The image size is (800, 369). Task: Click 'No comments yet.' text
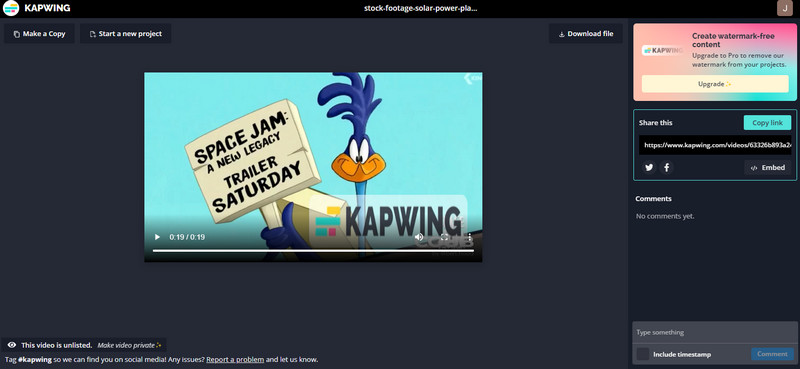tap(665, 216)
